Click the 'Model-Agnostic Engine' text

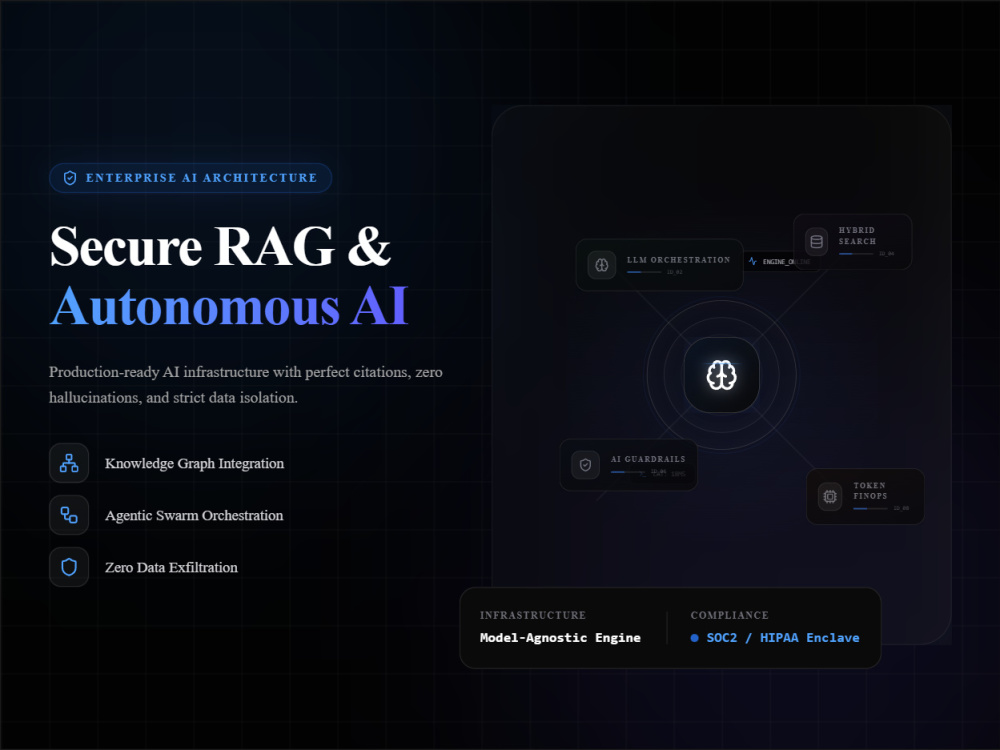tap(560, 638)
